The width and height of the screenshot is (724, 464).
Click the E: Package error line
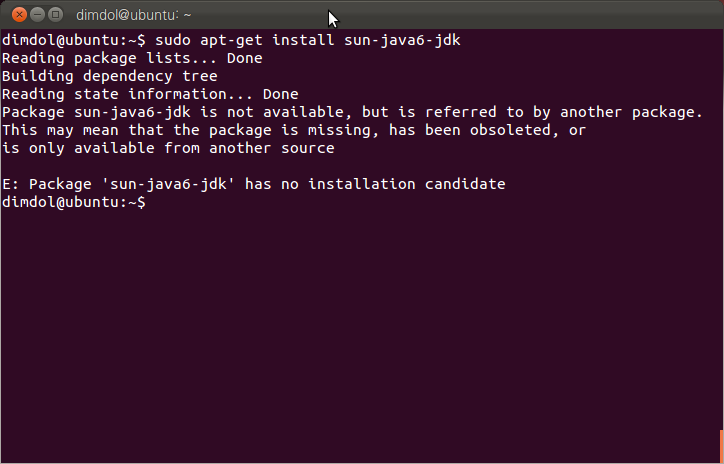point(253,184)
